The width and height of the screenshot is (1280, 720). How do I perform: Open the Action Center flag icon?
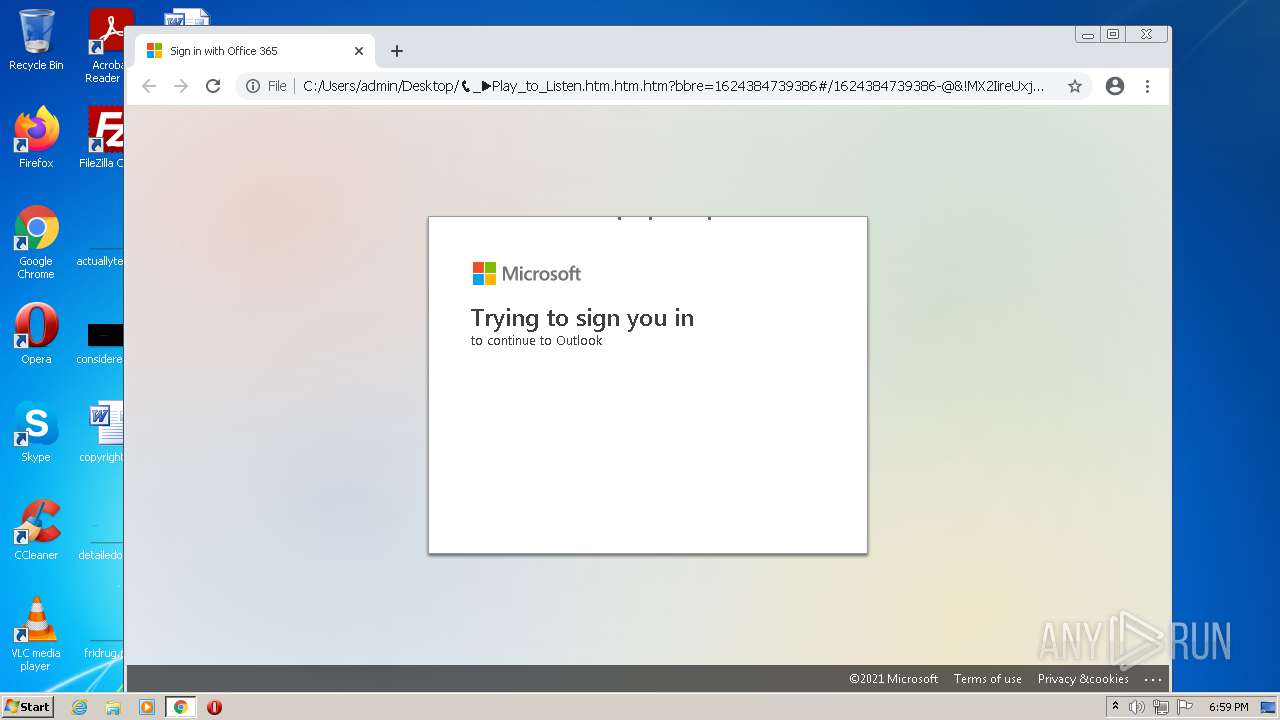1185,707
